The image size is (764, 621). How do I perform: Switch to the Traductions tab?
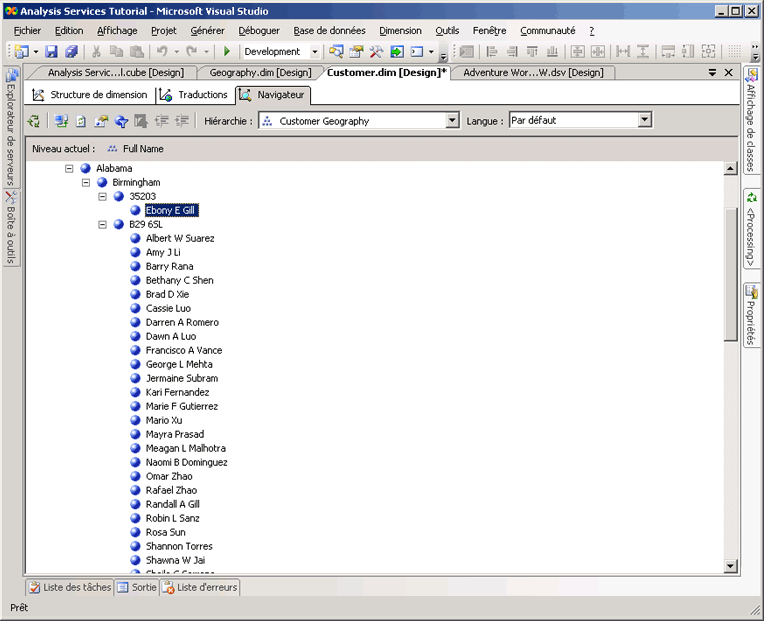click(194, 95)
